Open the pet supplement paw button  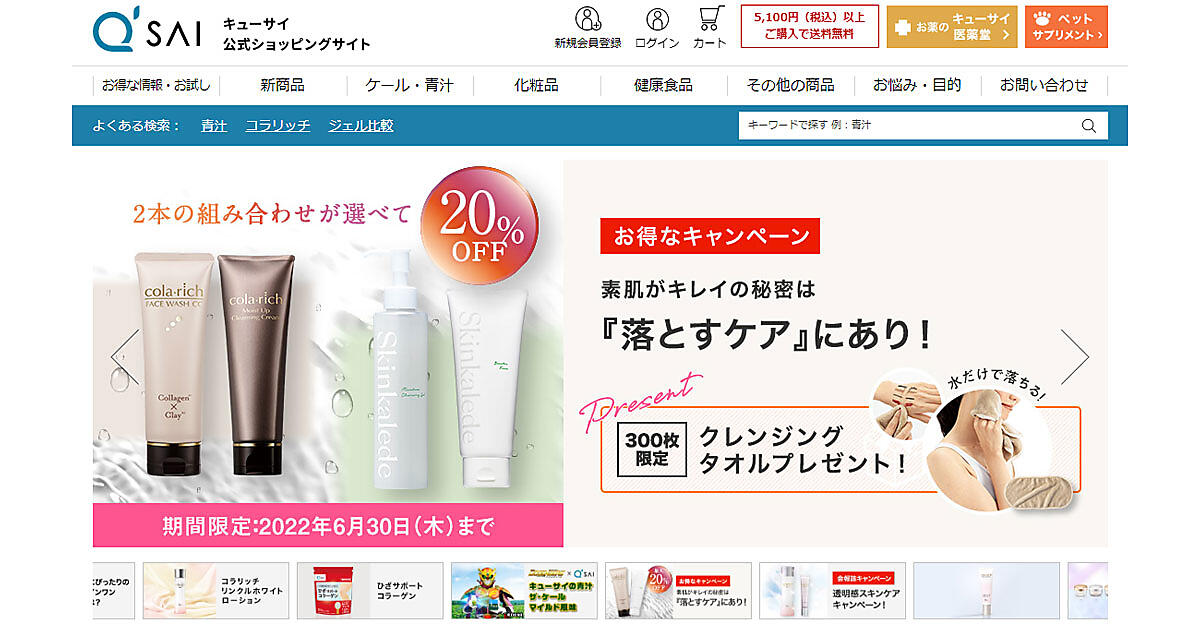click(x=1066, y=27)
